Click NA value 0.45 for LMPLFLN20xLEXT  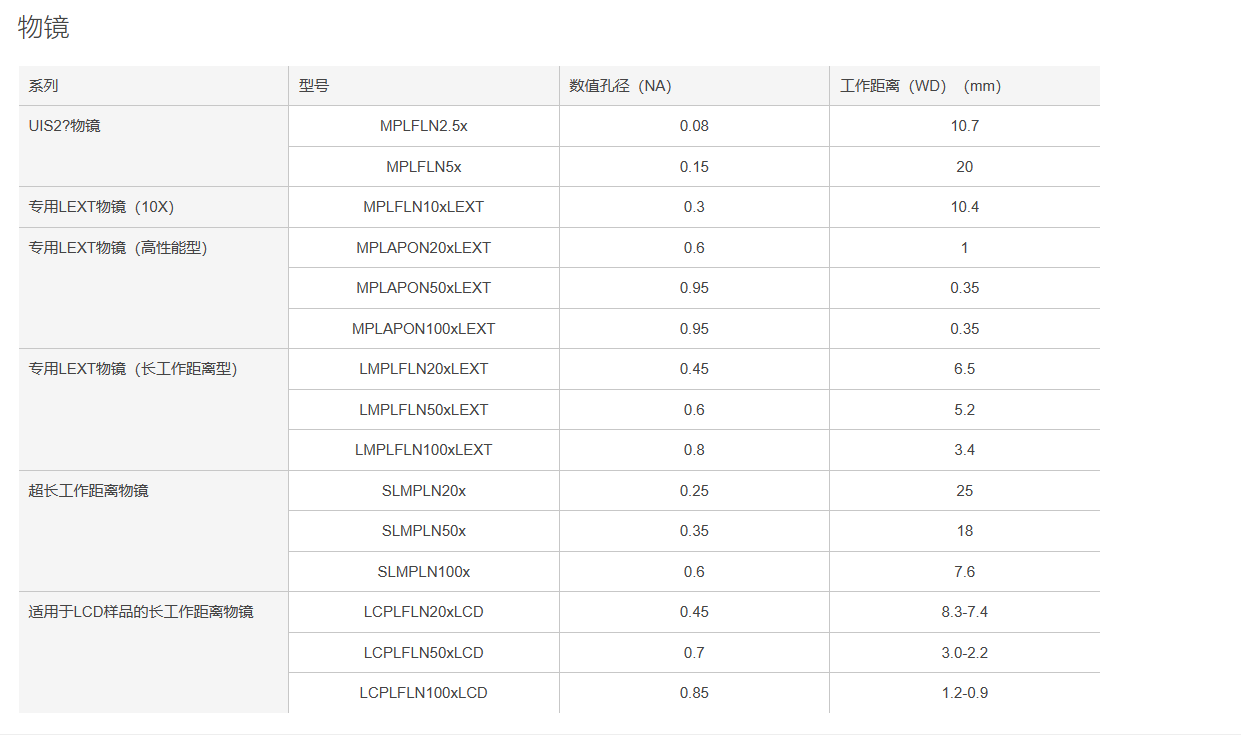pos(694,369)
